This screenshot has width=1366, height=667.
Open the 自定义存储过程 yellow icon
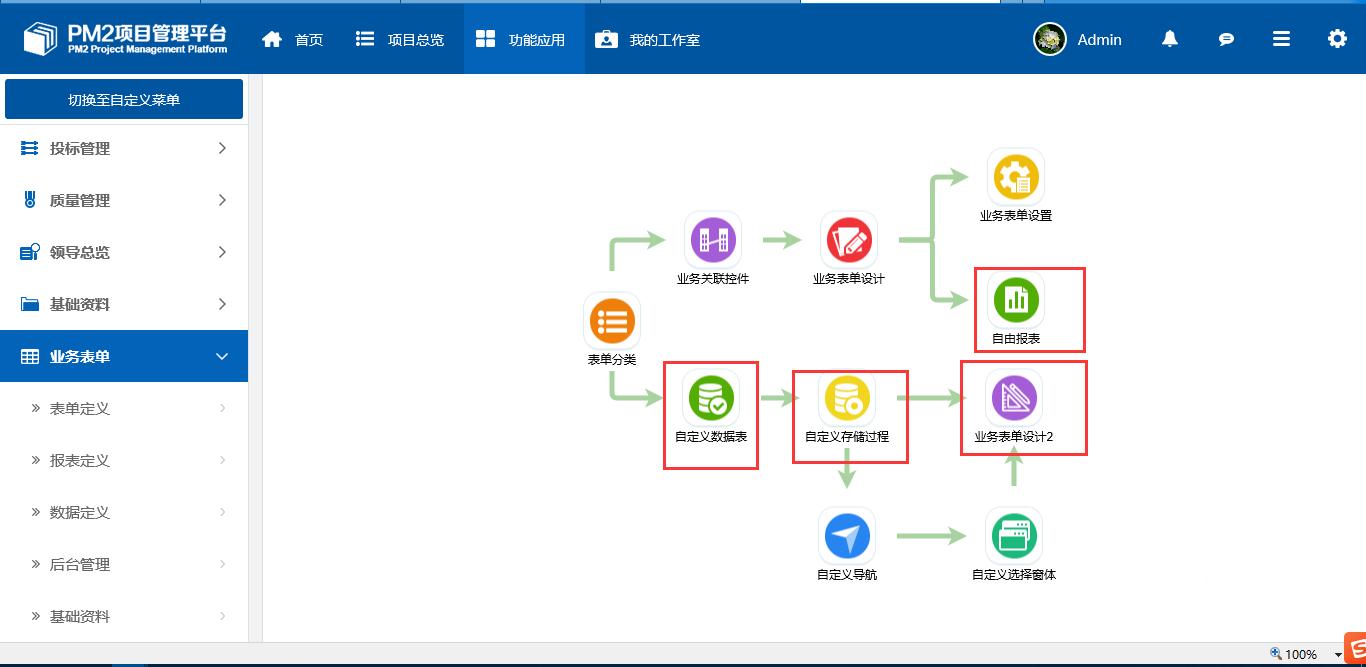(847, 399)
